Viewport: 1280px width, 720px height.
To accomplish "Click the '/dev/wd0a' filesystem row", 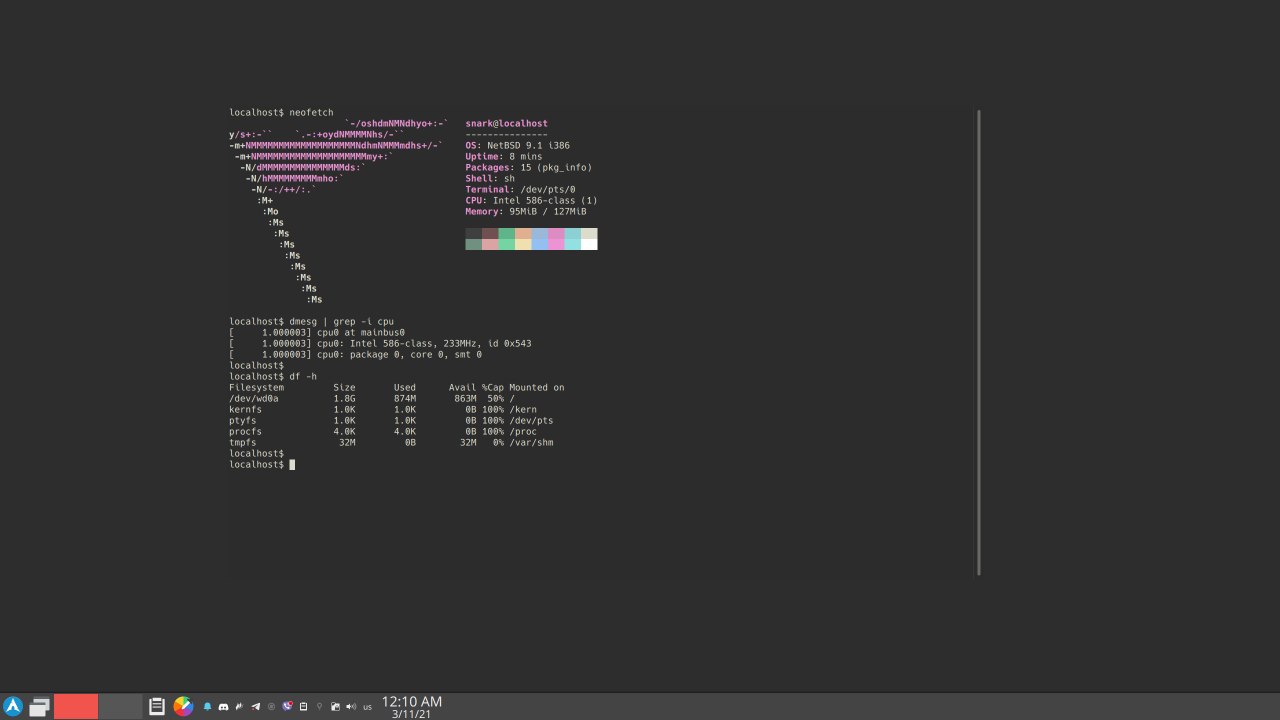I will coord(372,399).
